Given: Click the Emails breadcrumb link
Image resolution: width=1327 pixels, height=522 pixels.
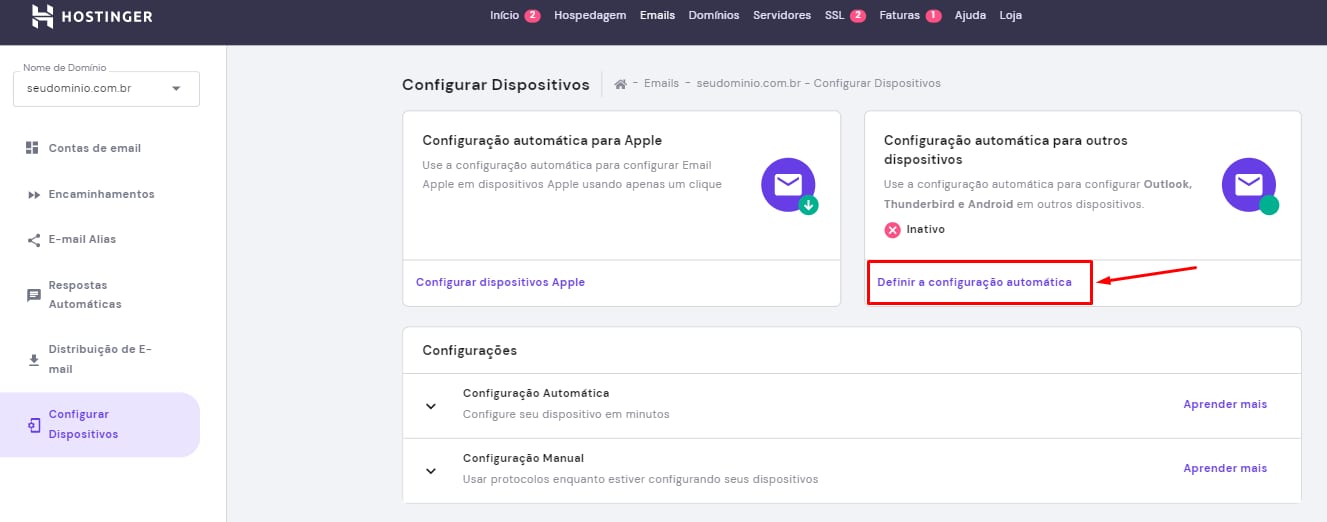Looking at the screenshot, I should click(662, 84).
